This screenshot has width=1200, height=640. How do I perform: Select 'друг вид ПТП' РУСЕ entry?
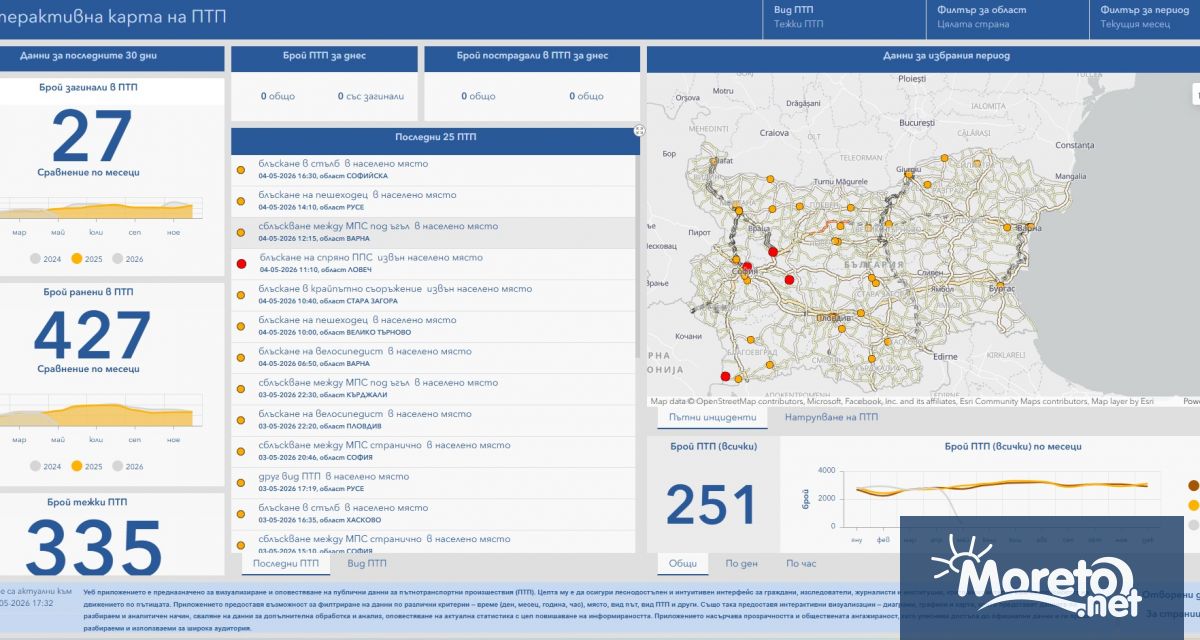pyautogui.click(x=433, y=482)
